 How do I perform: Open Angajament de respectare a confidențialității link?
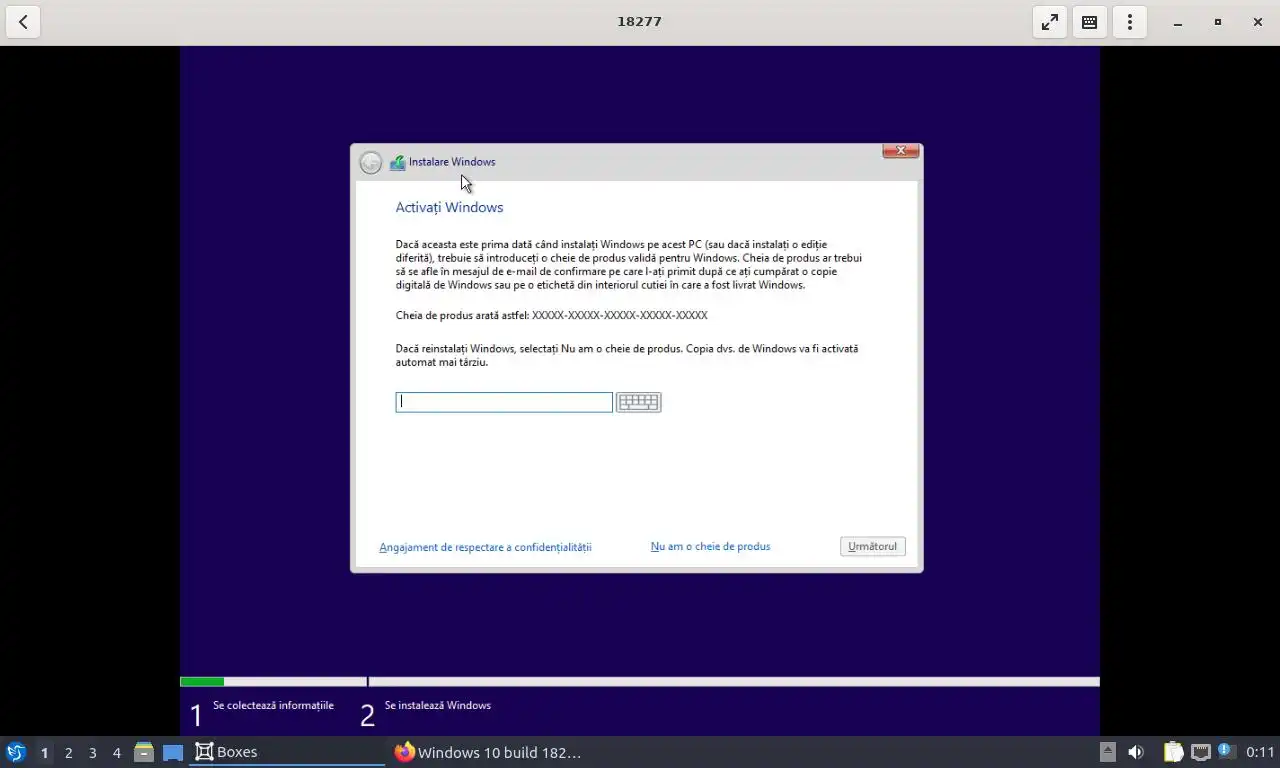(485, 547)
